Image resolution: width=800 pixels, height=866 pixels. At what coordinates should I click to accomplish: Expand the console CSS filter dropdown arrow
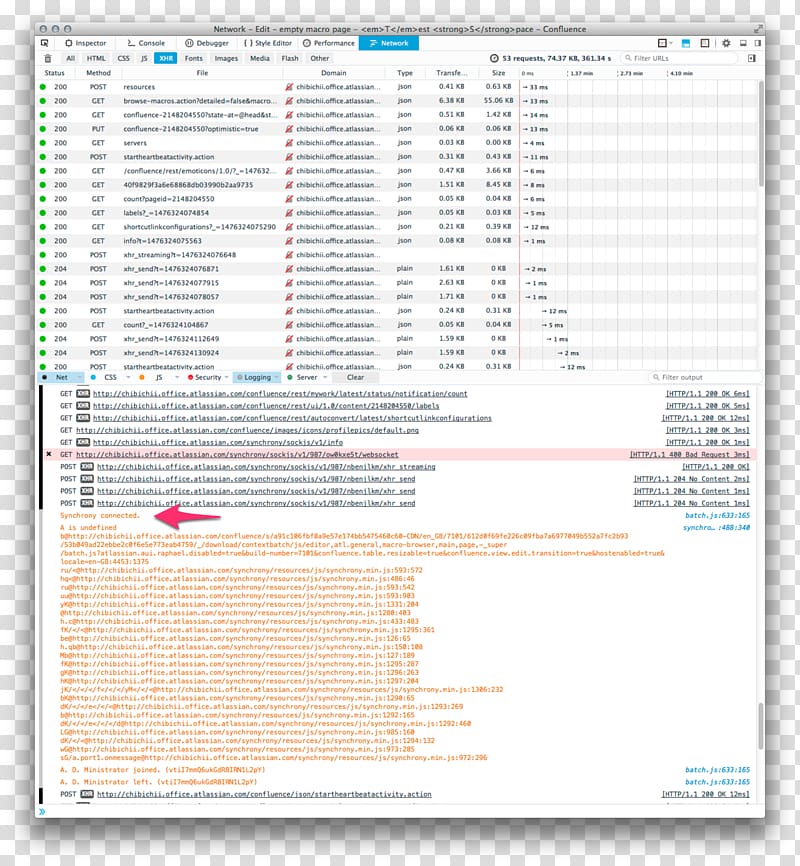pos(128,377)
